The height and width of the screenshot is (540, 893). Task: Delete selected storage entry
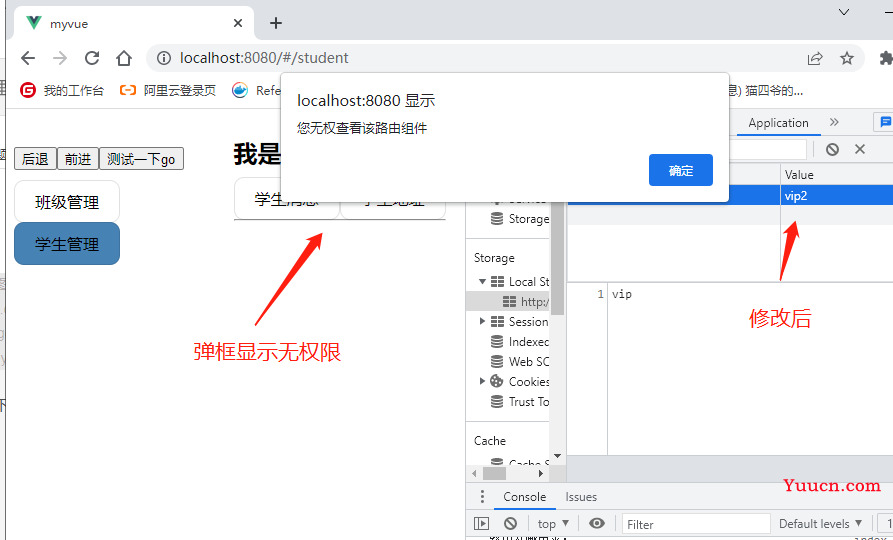coord(860,149)
